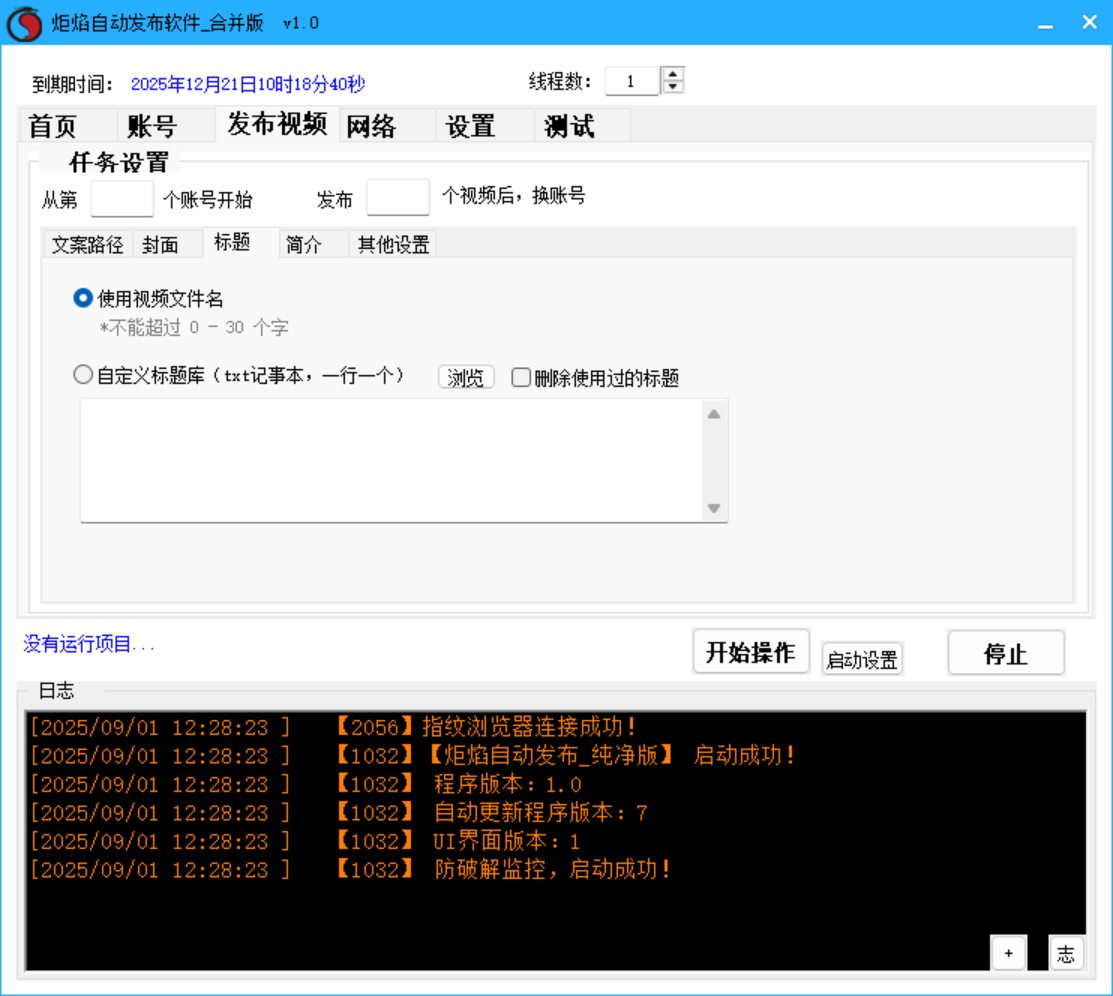Click log line 防破解监控，启动成功
Image resolution: width=1113 pixels, height=996 pixels.
tap(350, 870)
